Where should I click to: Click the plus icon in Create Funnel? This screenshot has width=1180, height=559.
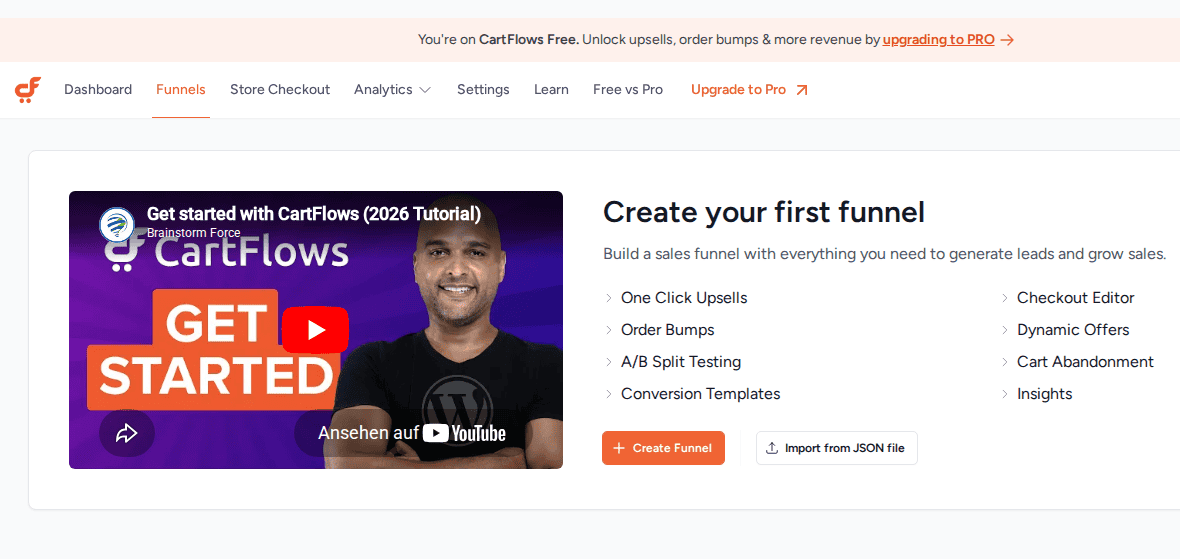(619, 448)
